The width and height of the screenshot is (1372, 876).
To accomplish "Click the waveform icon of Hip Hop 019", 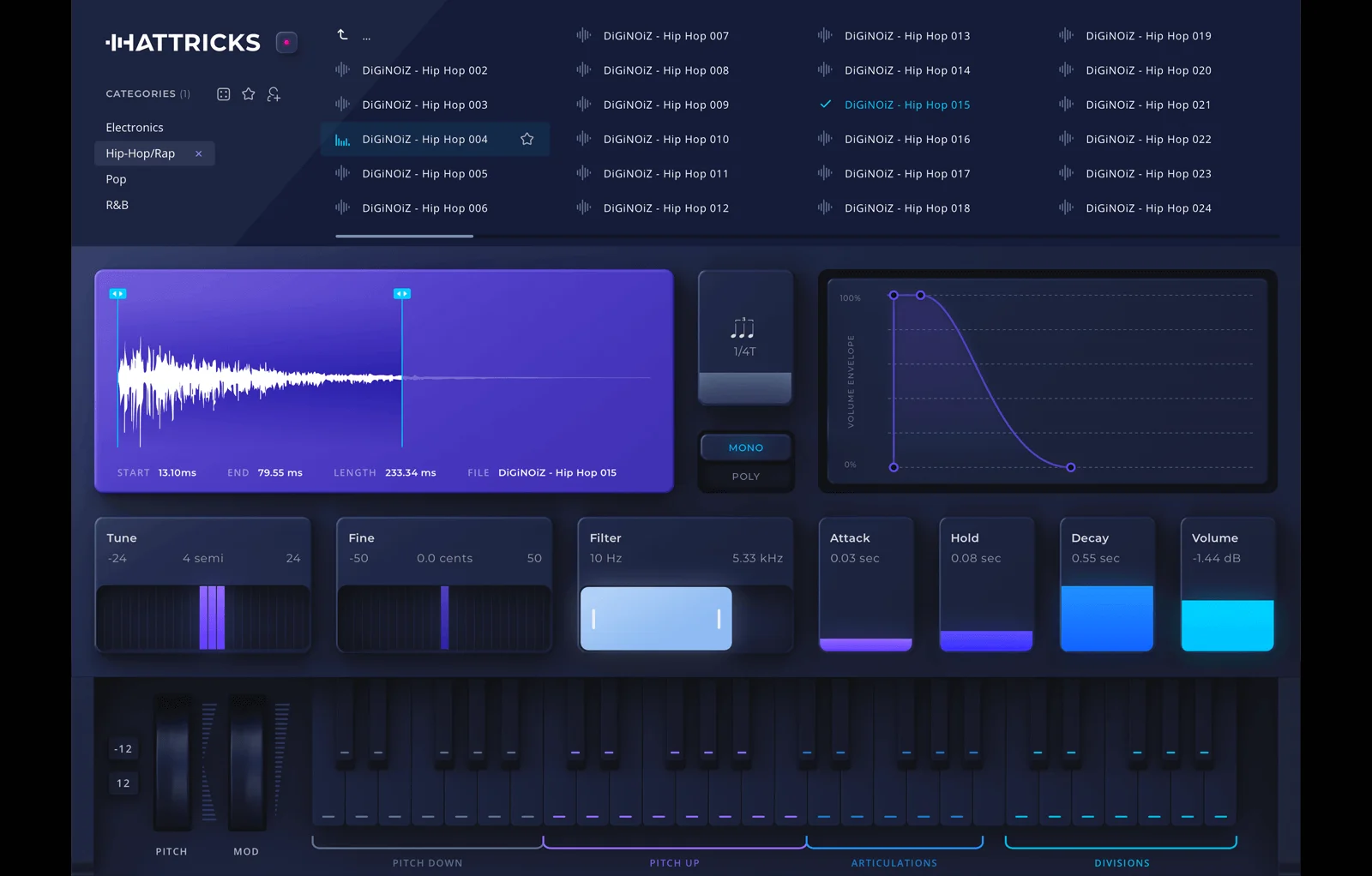I will (x=1066, y=35).
